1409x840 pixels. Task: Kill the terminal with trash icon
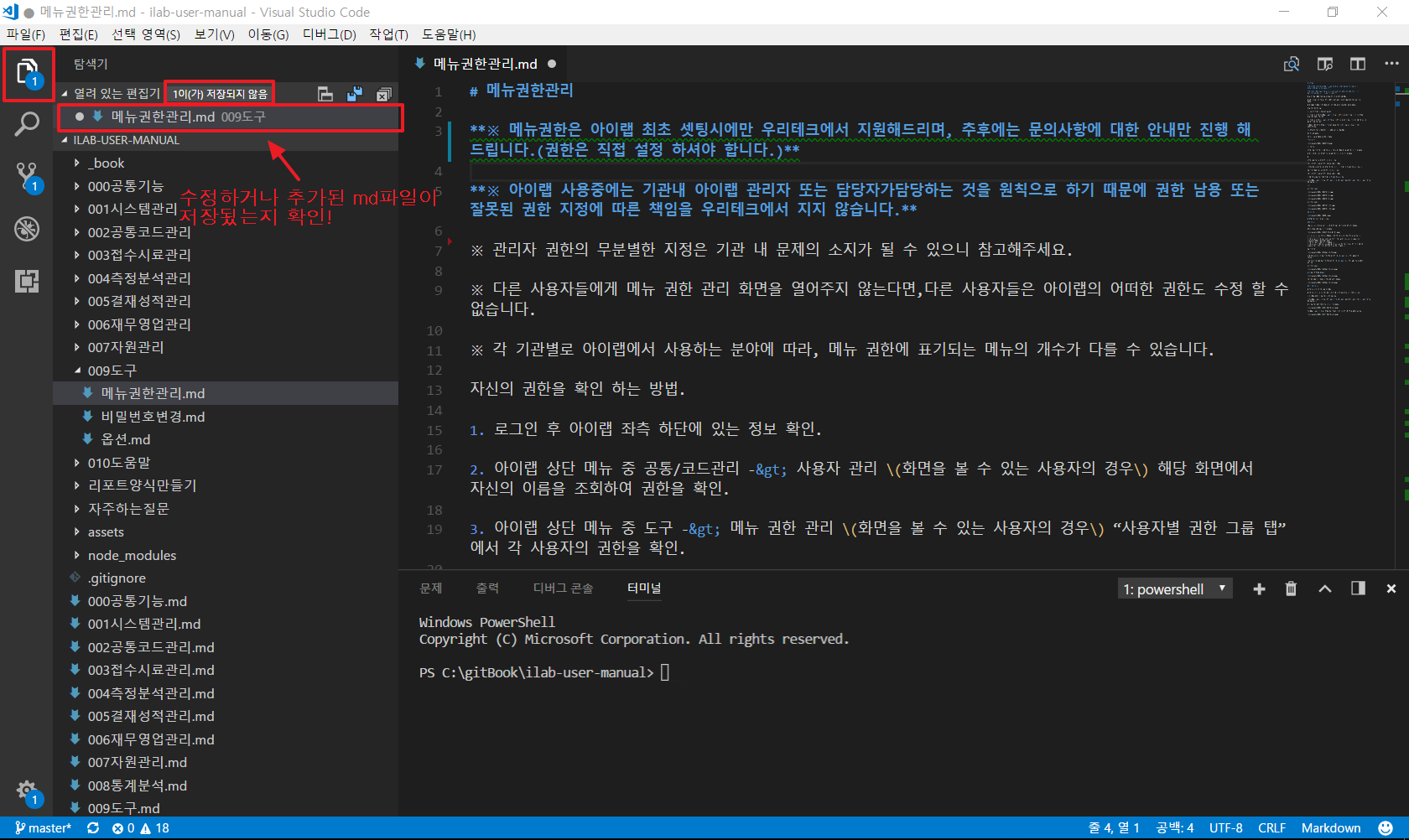(1291, 589)
